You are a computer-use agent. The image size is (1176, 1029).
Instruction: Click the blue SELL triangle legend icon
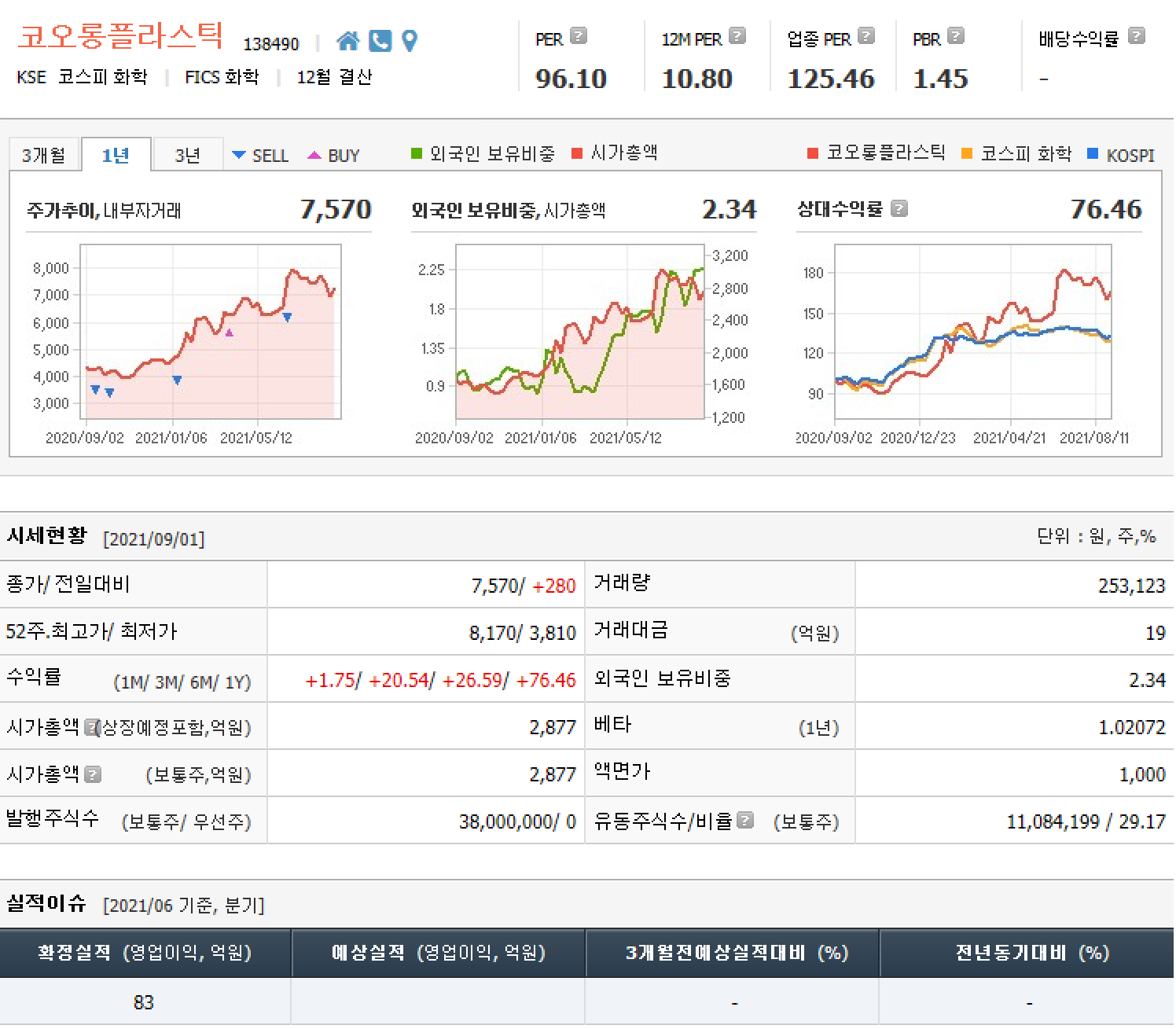pyautogui.click(x=239, y=156)
